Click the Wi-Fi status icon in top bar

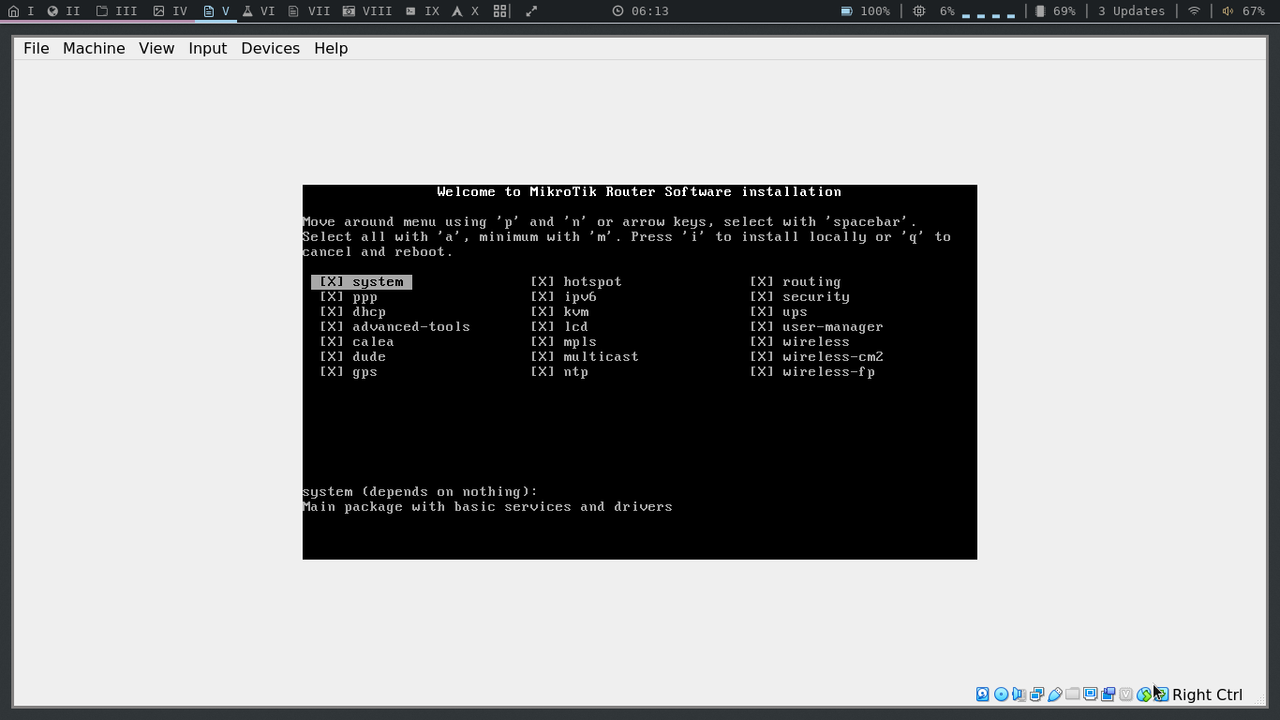click(1194, 11)
